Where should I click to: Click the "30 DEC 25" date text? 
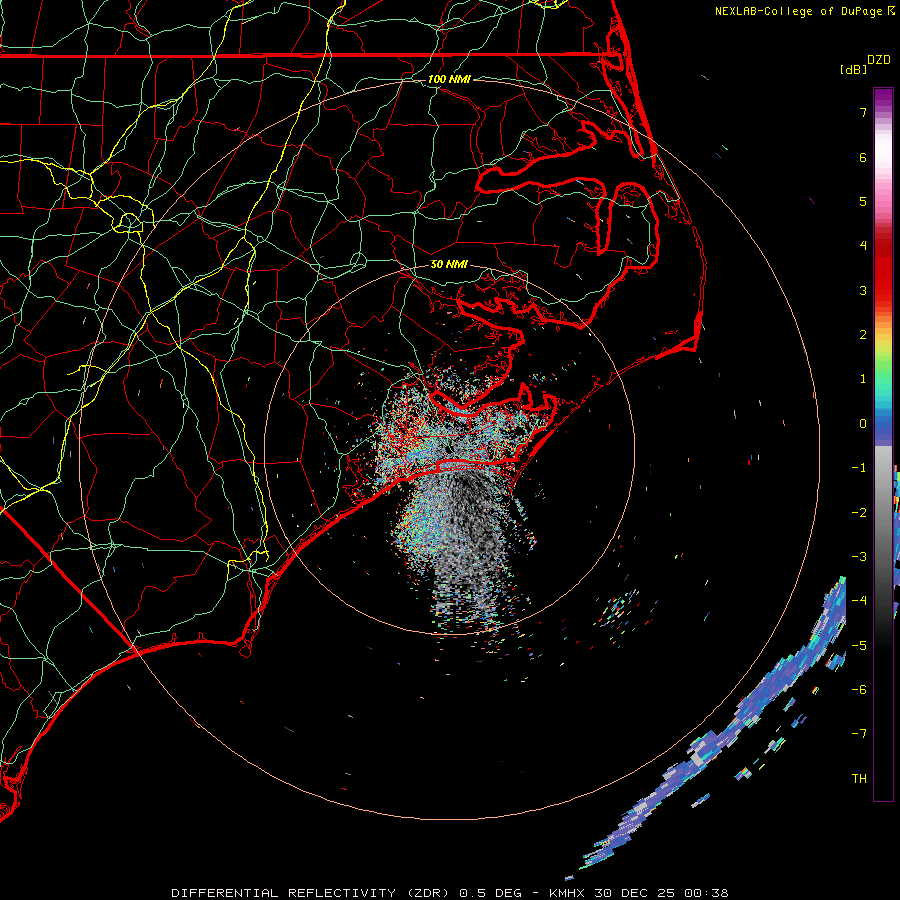[633, 893]
